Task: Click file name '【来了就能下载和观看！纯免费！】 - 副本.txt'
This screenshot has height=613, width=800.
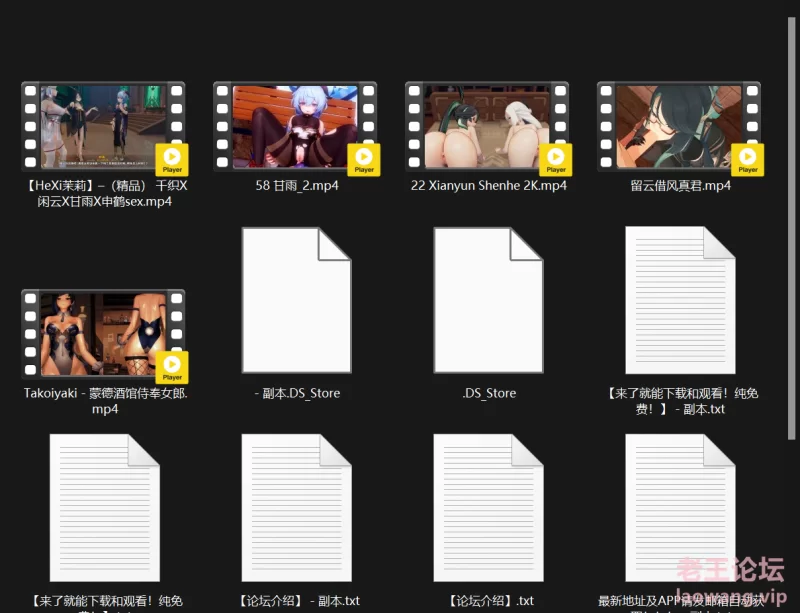Action: tap(681, 401)
